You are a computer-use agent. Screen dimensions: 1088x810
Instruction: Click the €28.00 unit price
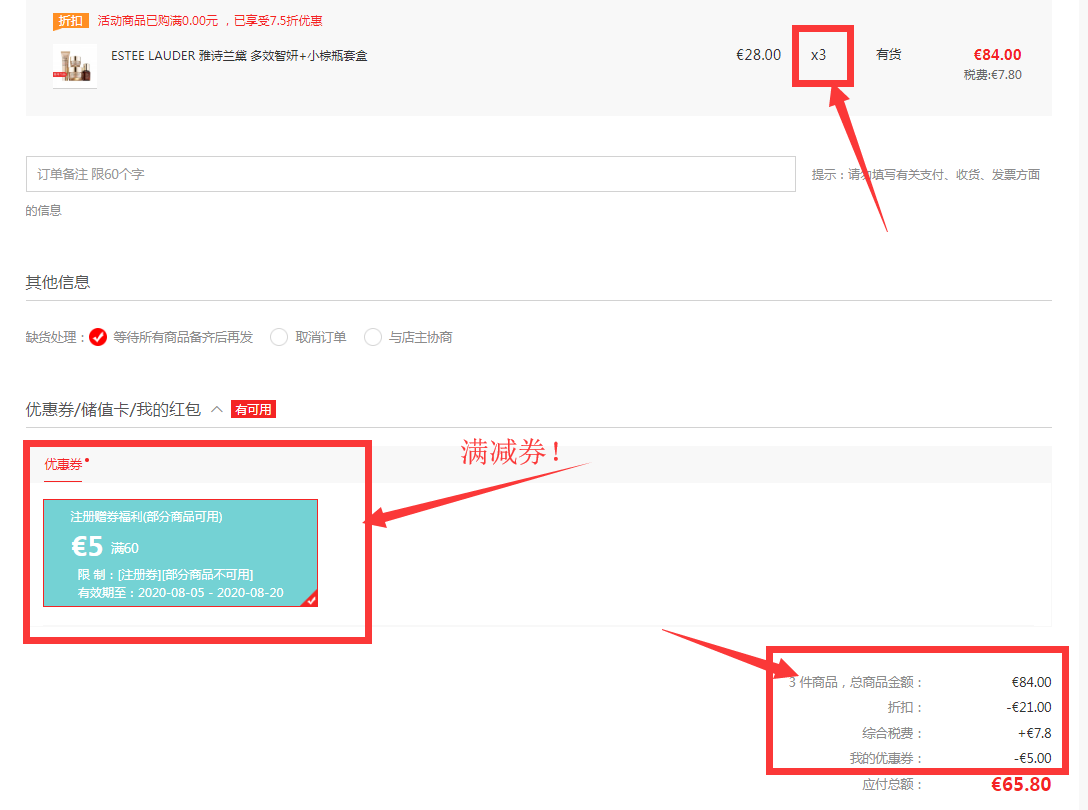[x=758, y=55]
